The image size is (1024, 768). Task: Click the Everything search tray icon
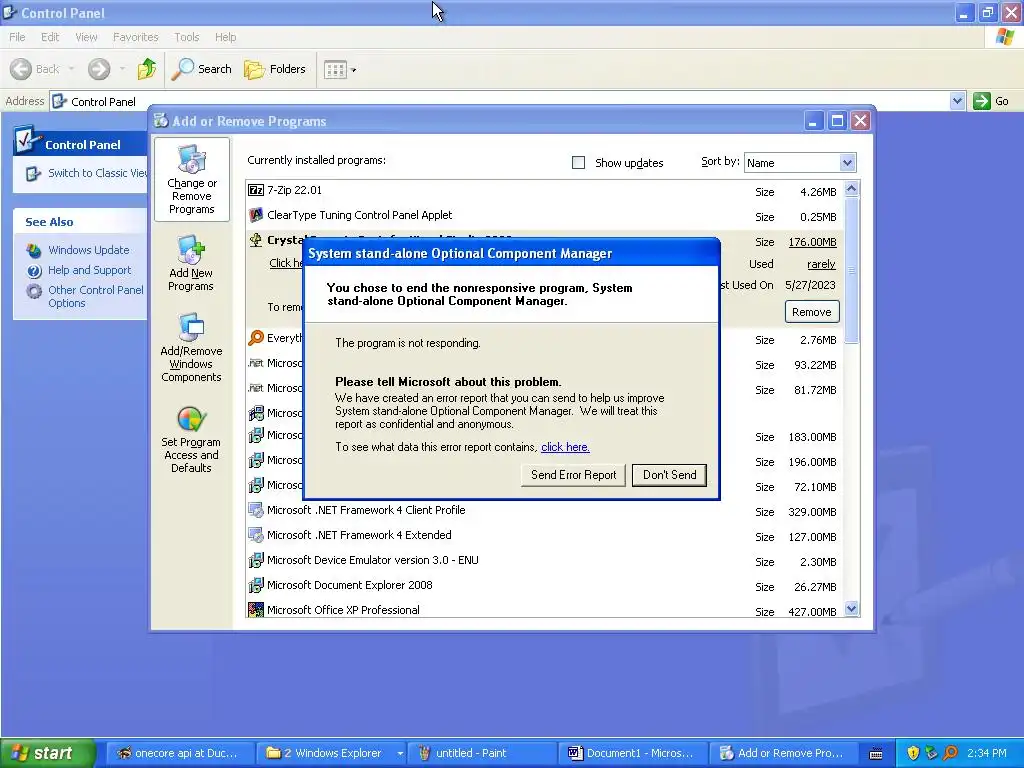[x=950, y=753]
